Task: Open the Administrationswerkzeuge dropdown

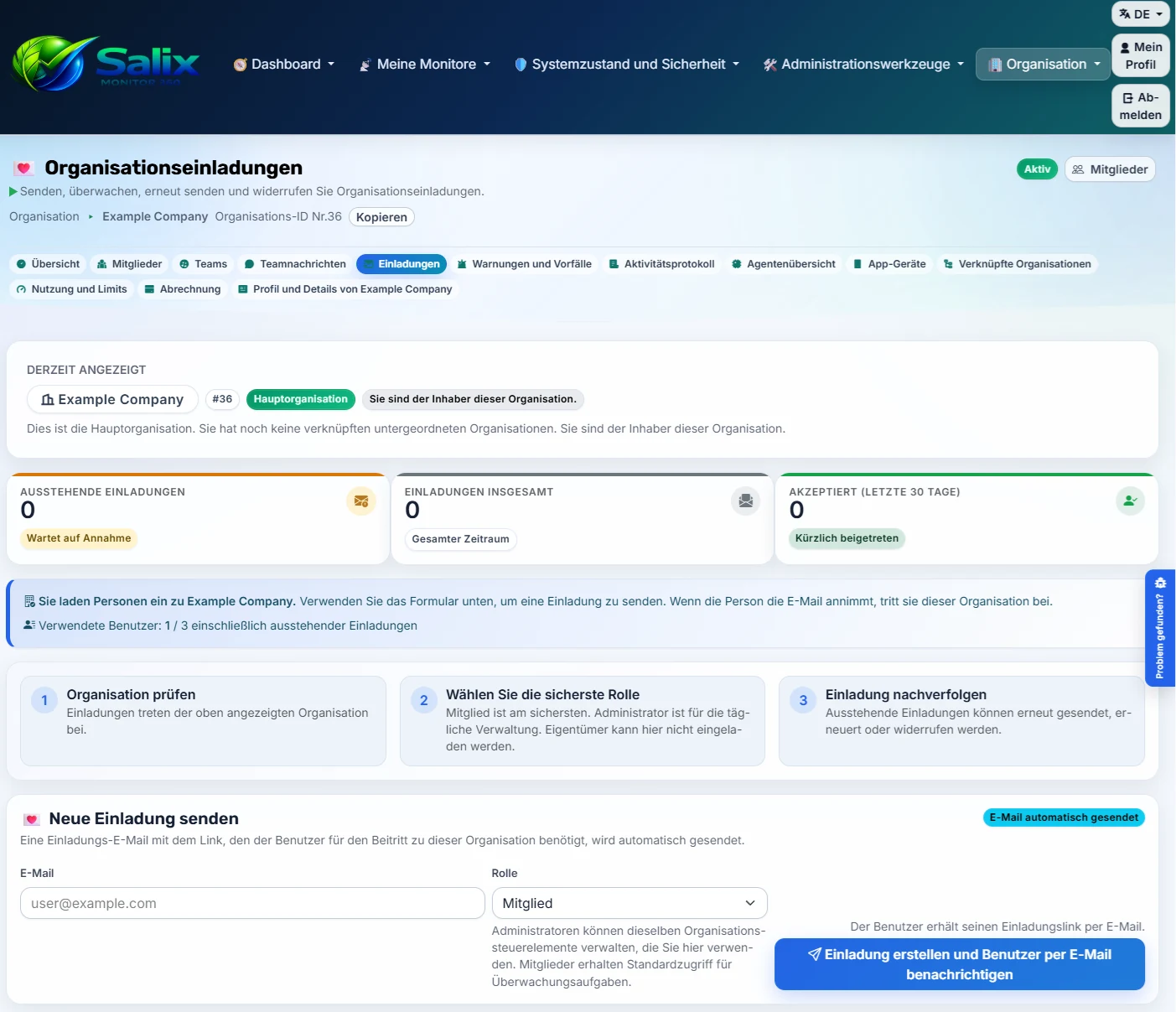Action: (x=863, y=65)
